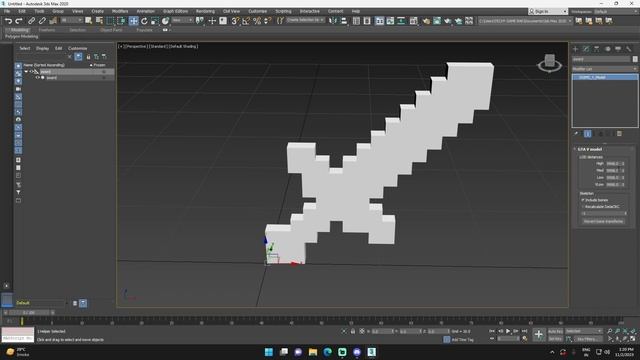Click the time slider frame handle
This screenshot has width=640, height=360.
coord(29,313)
